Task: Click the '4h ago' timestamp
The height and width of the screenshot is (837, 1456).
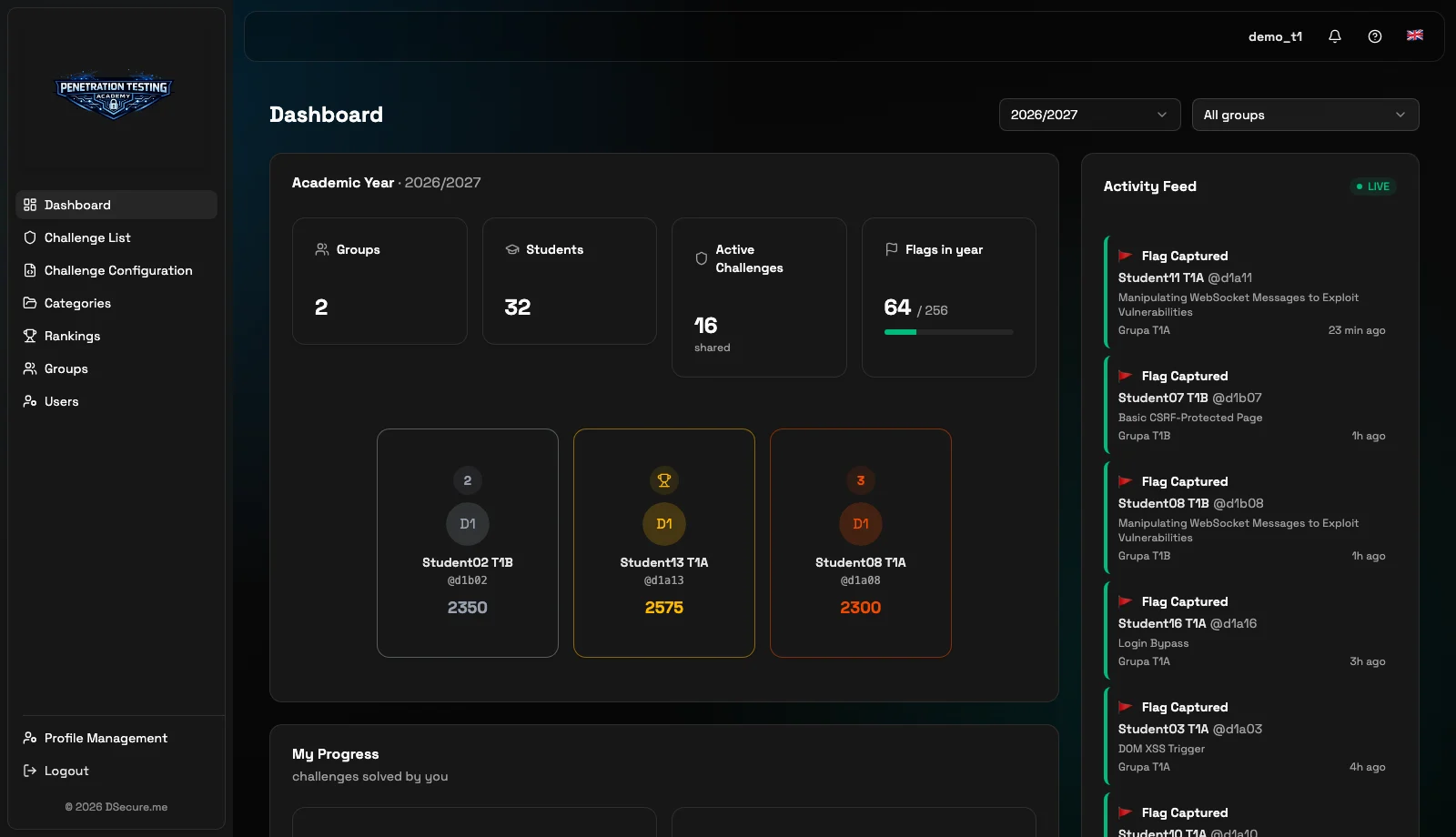Action: tap(1368, 767)
